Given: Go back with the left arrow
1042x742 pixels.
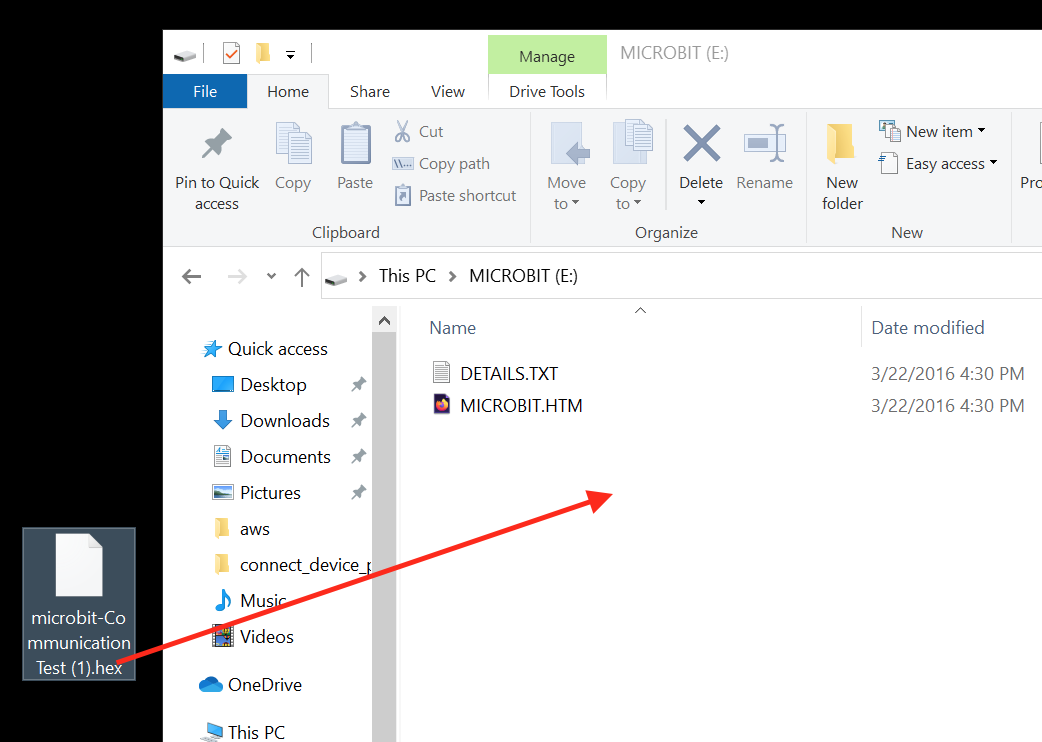Looking at the screenshot, I should point(191,276).
